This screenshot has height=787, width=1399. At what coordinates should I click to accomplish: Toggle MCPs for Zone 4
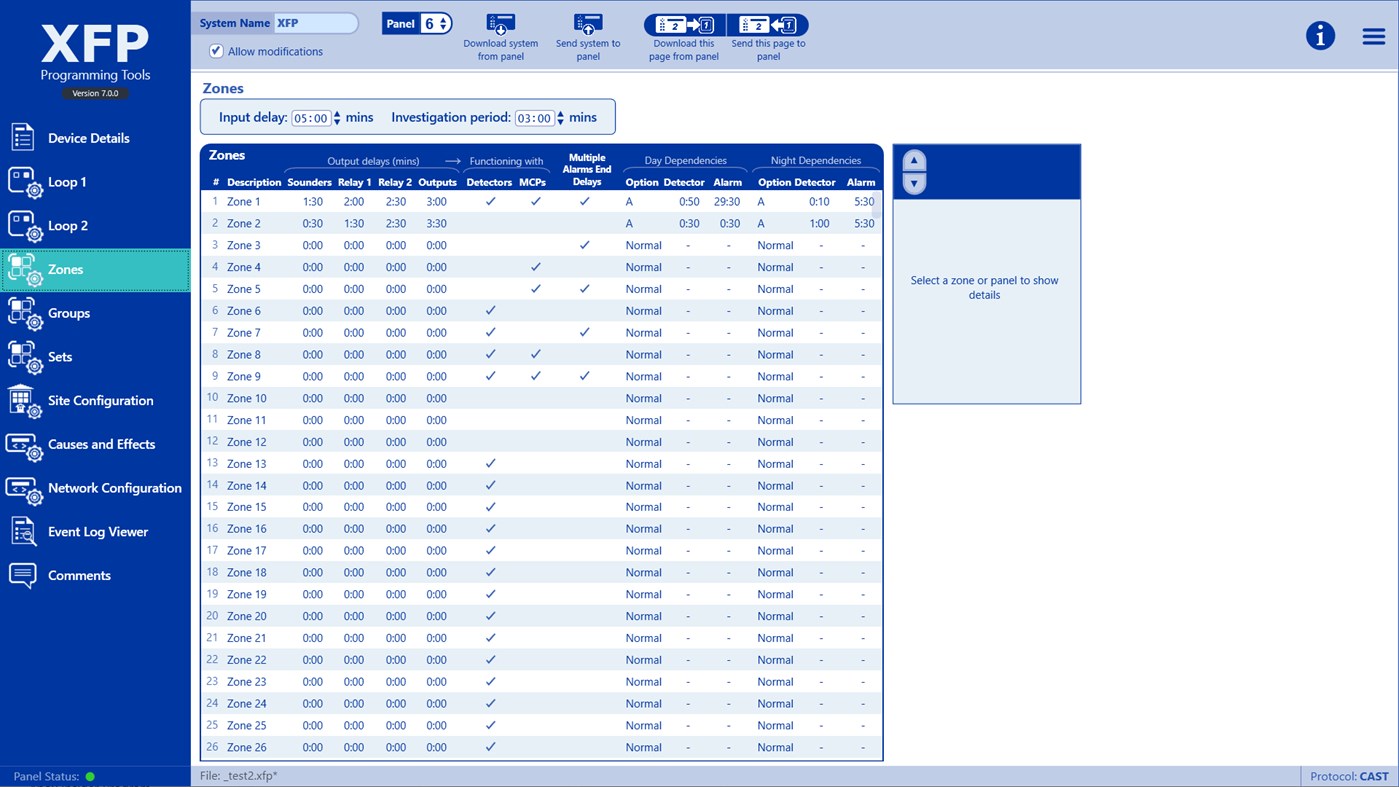(x=534, y=267)
